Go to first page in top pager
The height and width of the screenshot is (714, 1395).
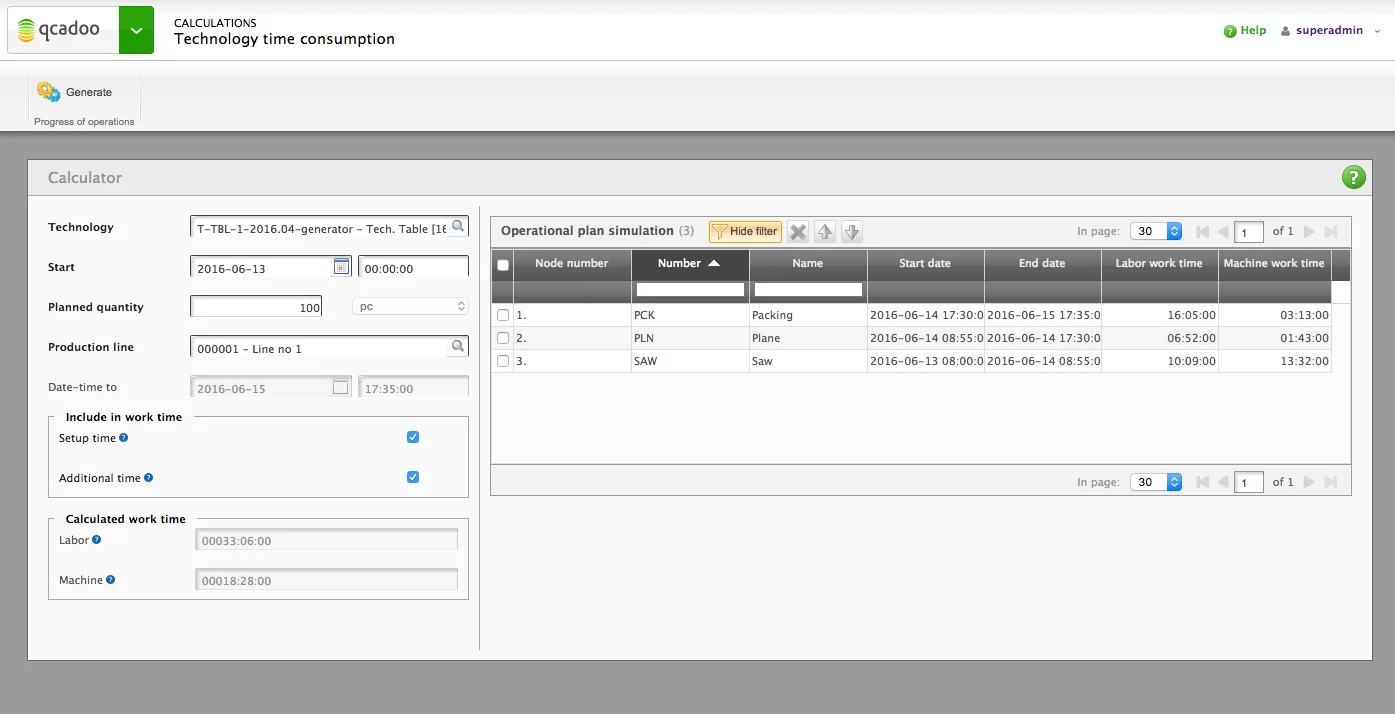[x=1203, y=232]
